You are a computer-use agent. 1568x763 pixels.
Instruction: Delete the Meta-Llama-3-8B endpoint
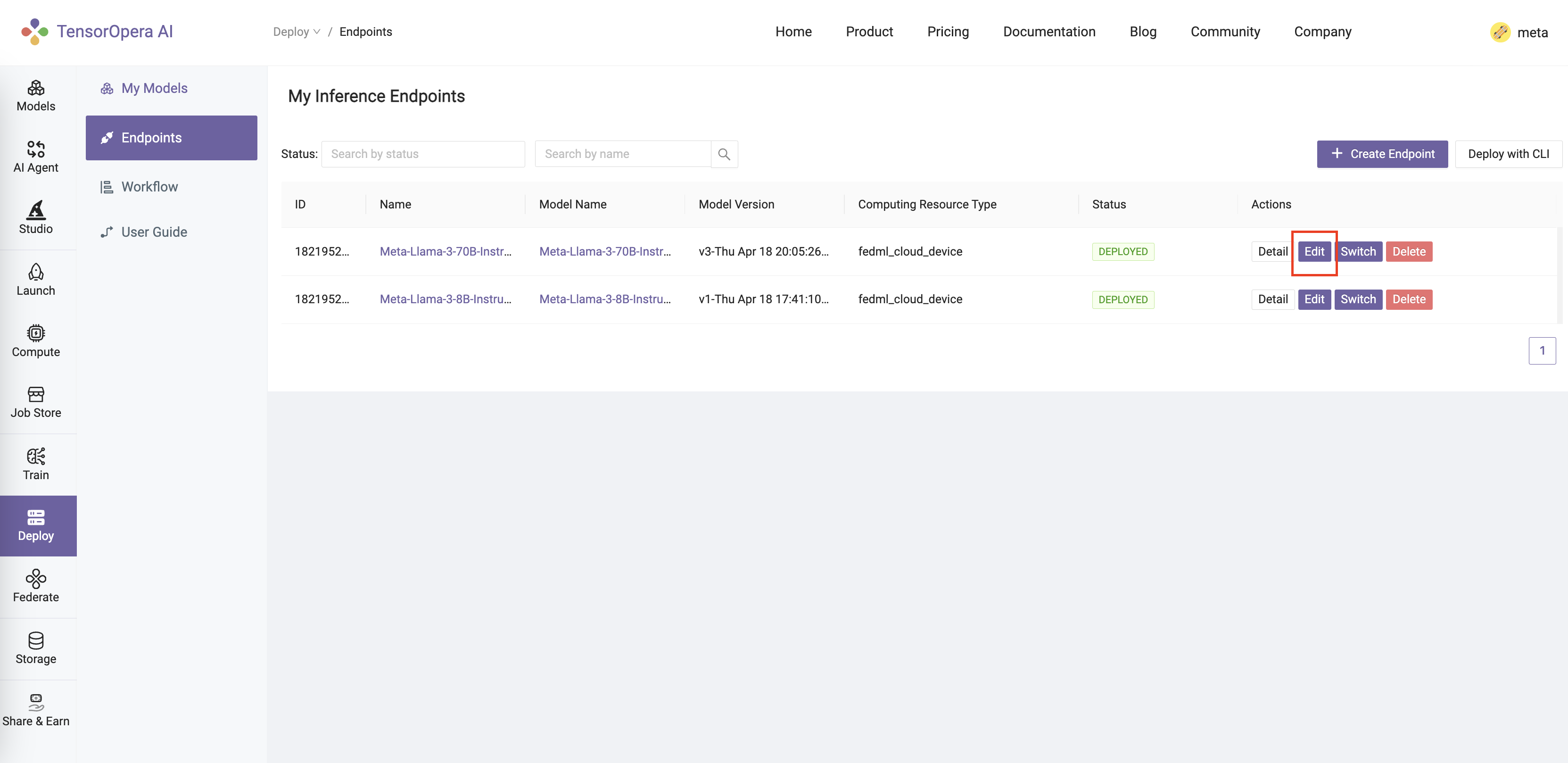point(1409,299)
